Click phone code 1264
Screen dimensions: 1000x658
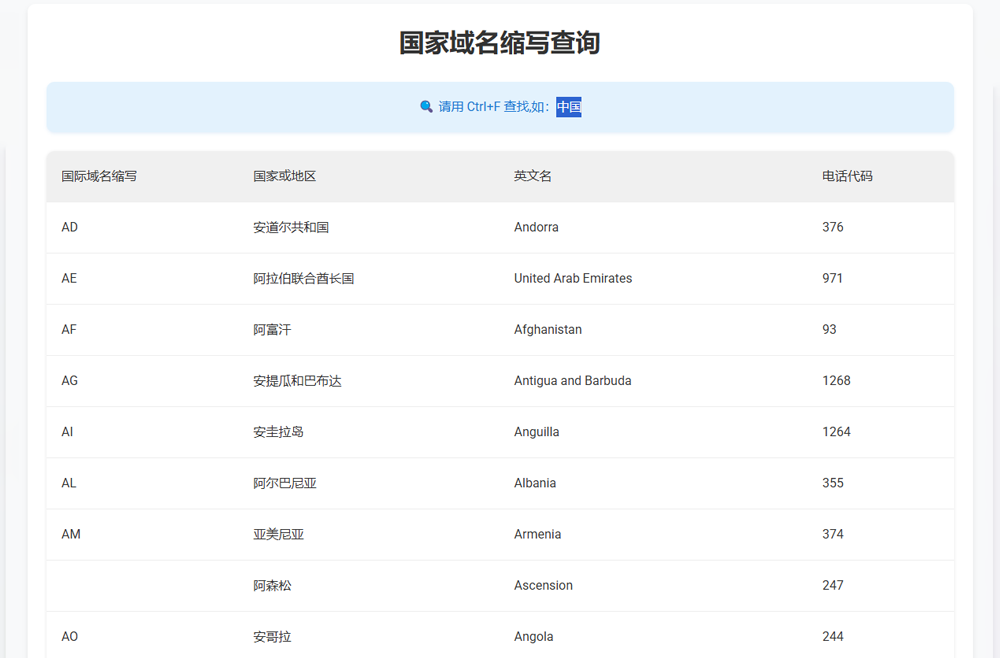coord(836,432)
